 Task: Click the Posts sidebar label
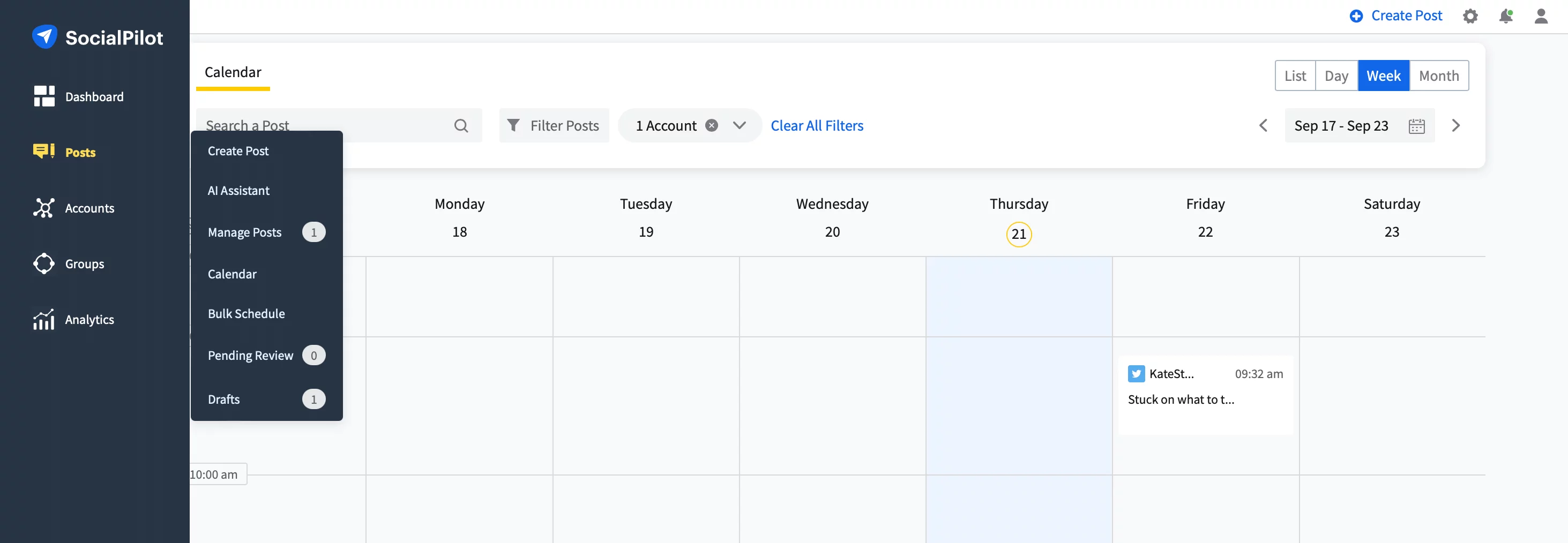[x=80, y=152]
